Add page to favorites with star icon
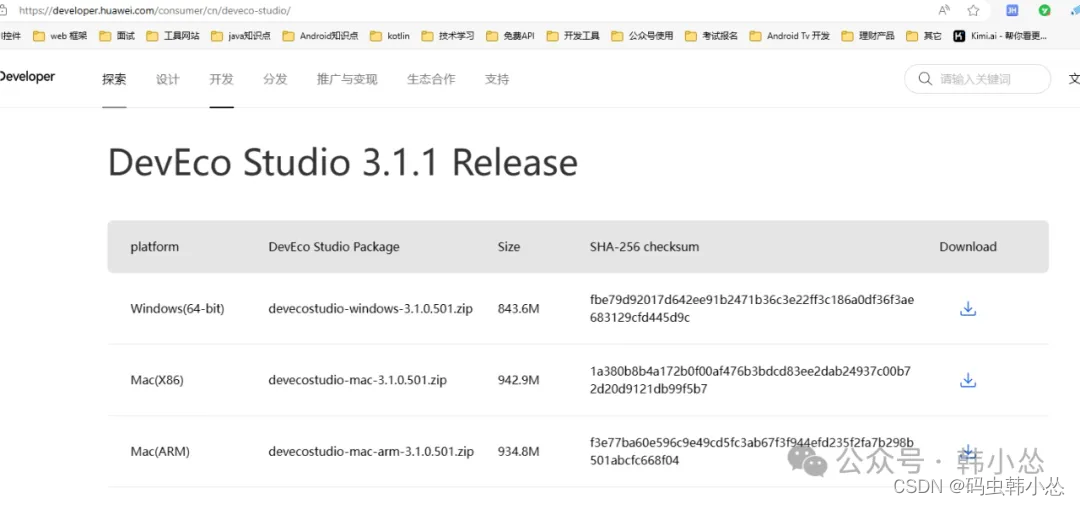The width and height of the screenshot is (1080, 505). coord(973,10)
